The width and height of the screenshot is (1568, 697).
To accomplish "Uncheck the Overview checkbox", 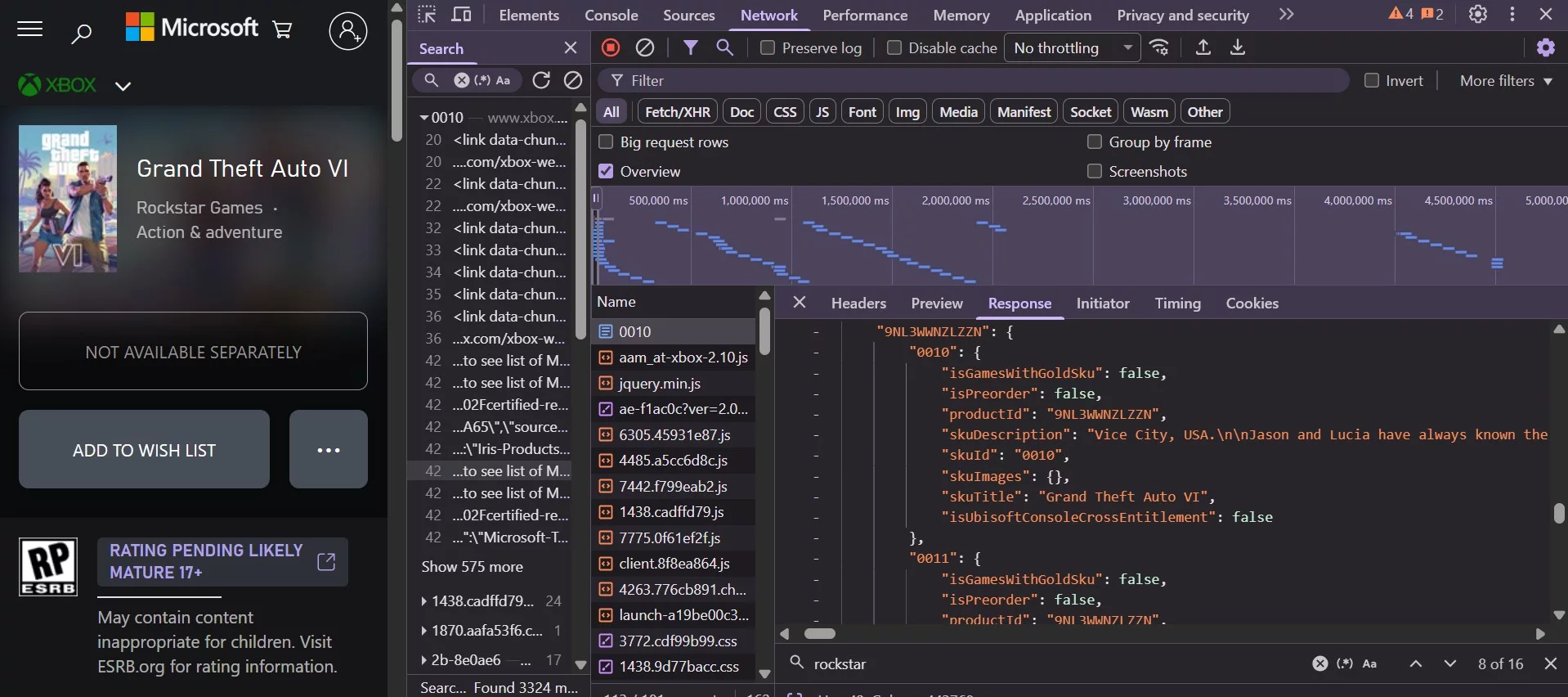I will pyautogui.click(x=606, y=171).
